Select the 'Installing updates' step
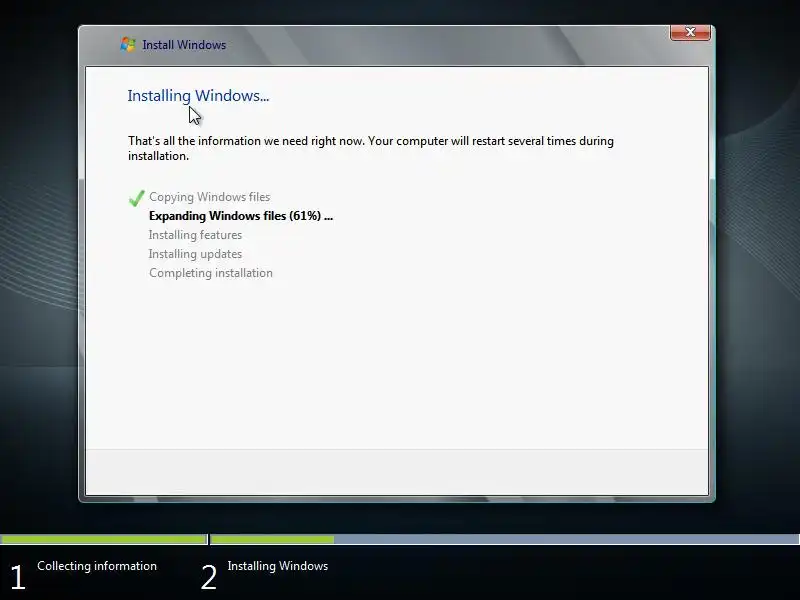Screen dimensions: 800x600 coord(195,254)
